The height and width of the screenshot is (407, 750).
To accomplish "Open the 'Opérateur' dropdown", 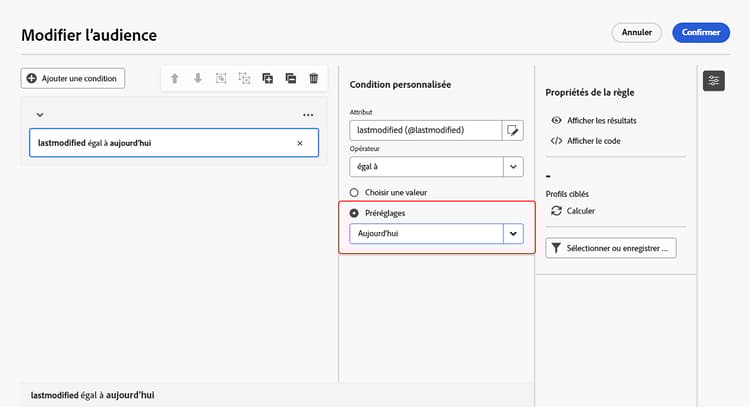I will click(514, 167).
